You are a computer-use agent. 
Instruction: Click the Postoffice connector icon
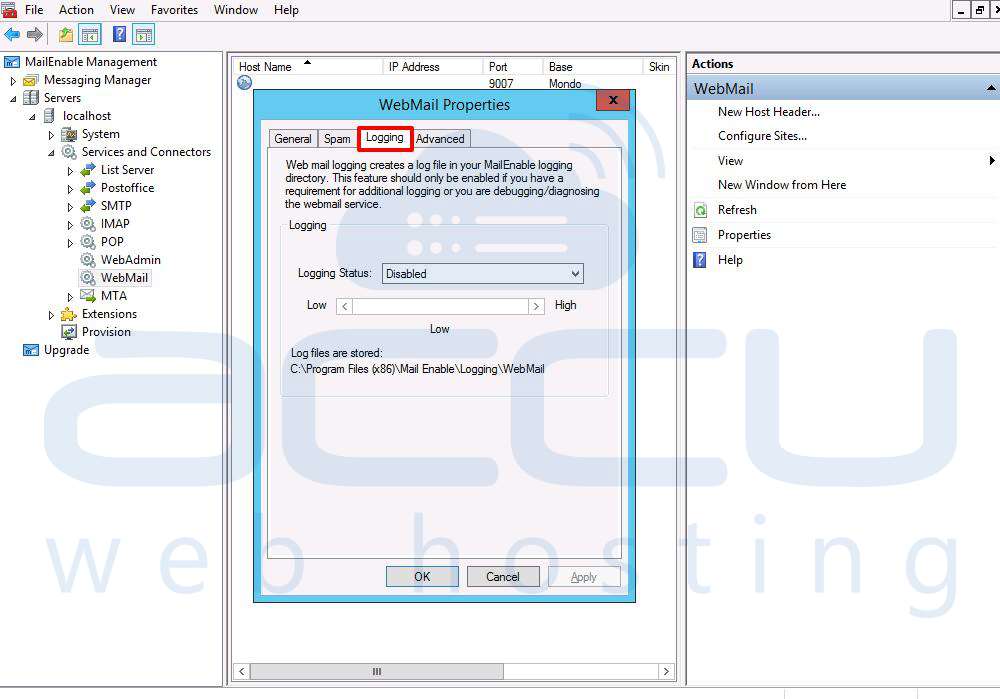88,188
